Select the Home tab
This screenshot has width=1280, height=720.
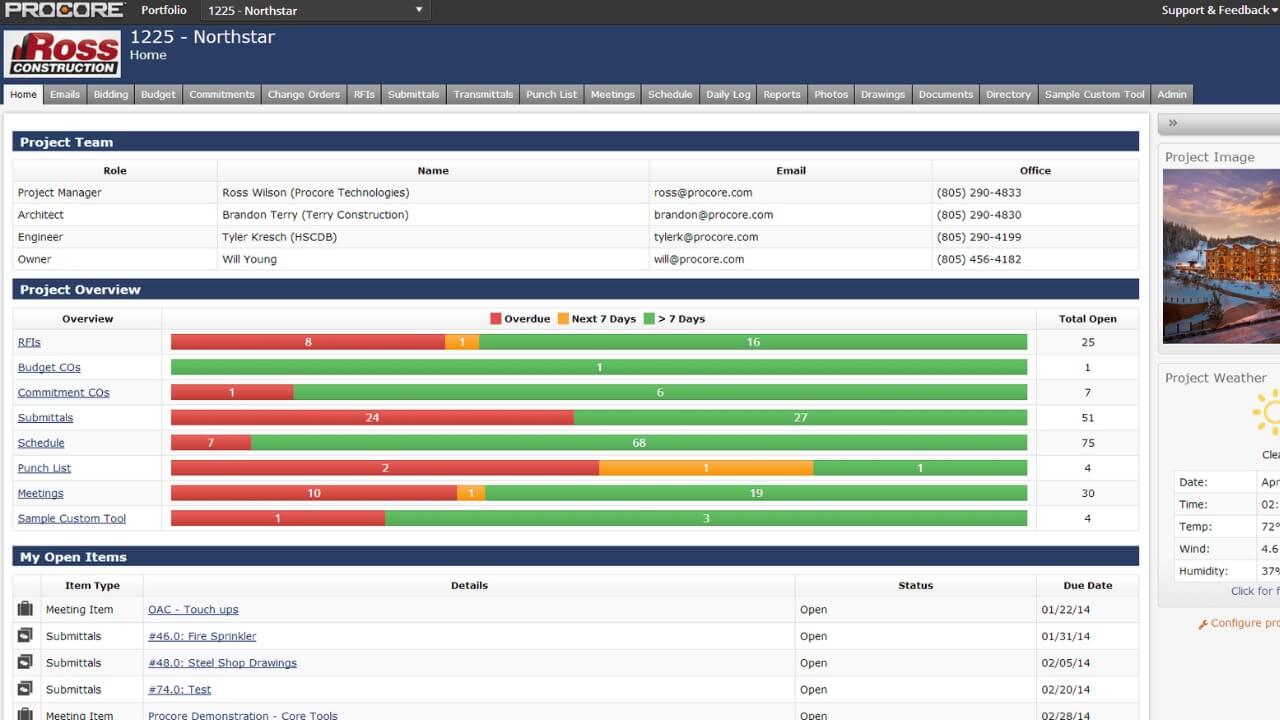(x=23, y=94)
